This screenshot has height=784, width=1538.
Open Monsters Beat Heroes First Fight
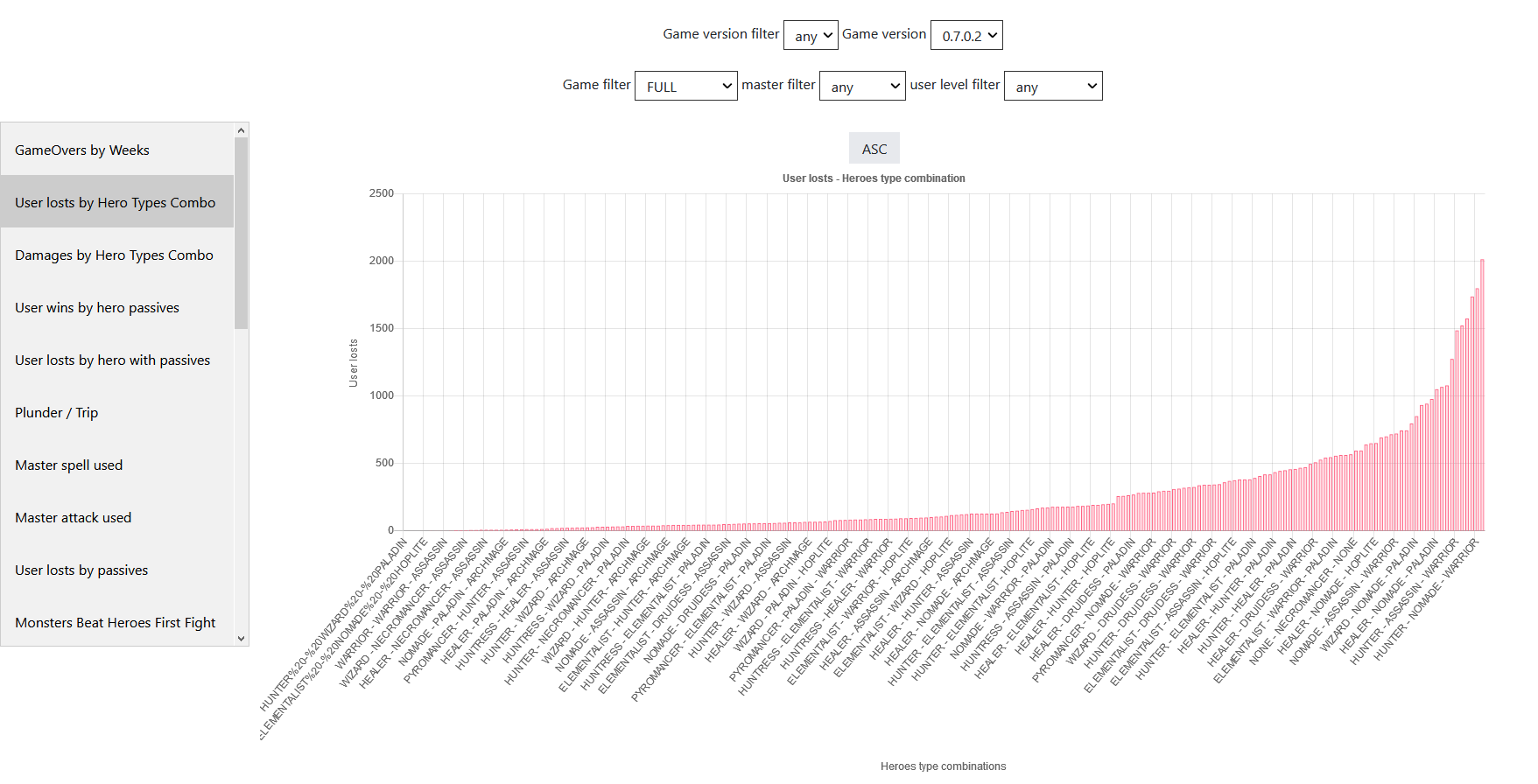pos(115,623)
